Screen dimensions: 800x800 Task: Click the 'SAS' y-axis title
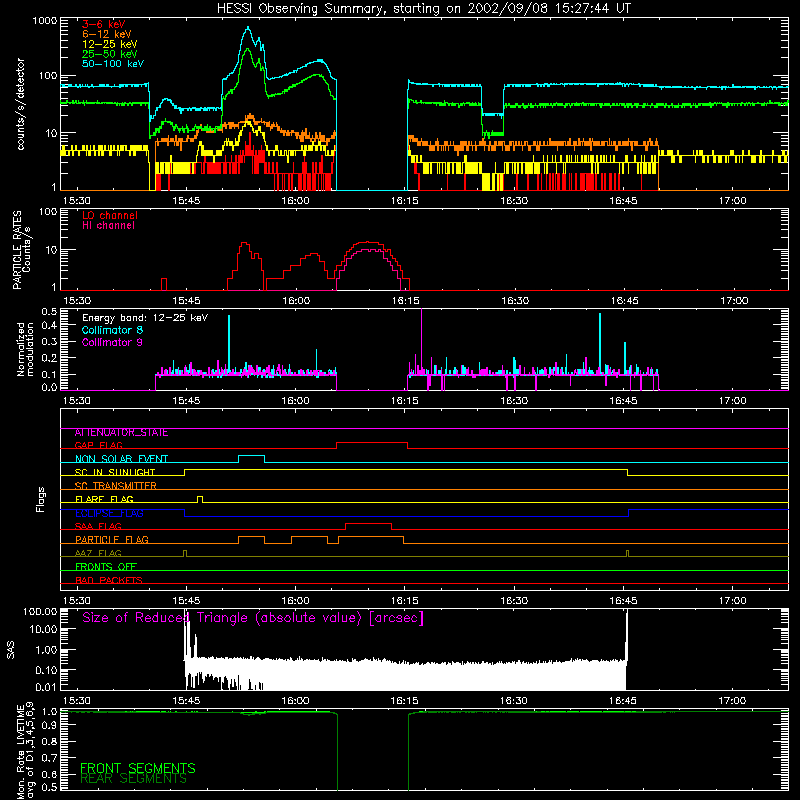tap(11, 650)
